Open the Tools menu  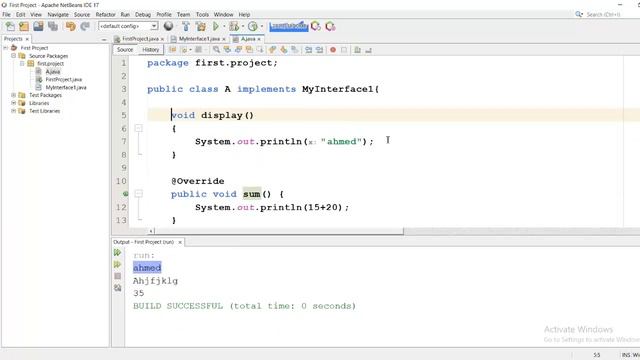[x=202, y=14]
